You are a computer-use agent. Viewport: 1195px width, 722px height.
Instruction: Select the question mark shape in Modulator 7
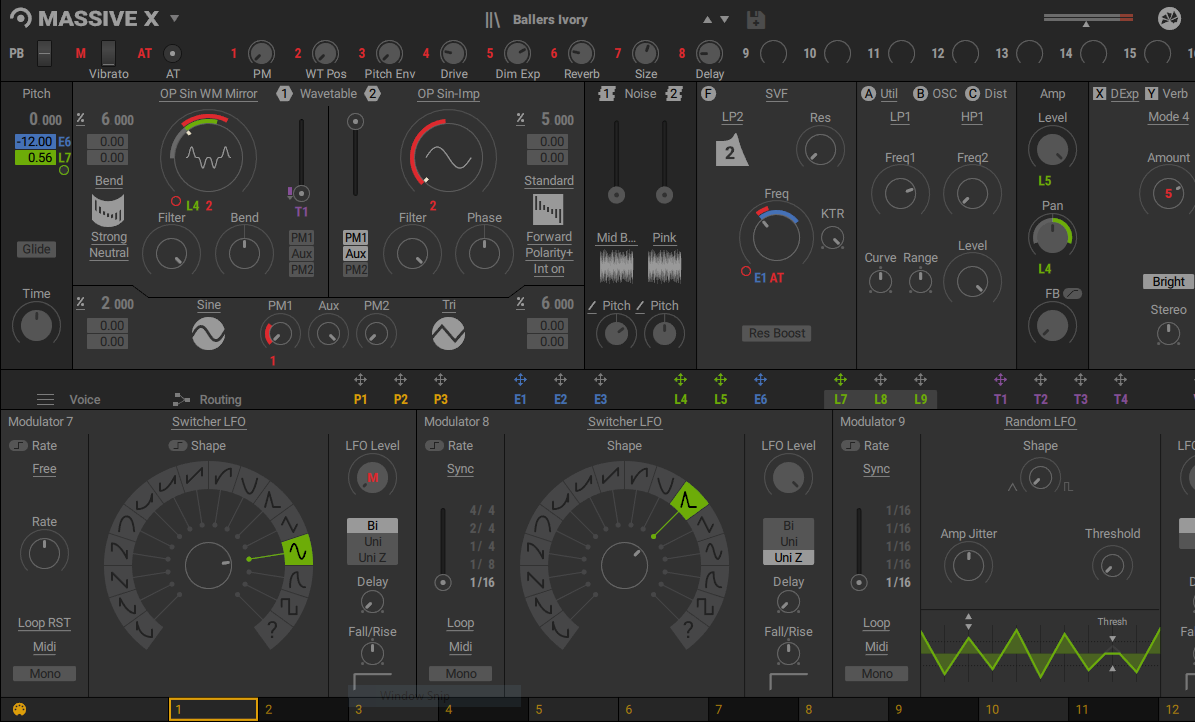tap(272, 629)
